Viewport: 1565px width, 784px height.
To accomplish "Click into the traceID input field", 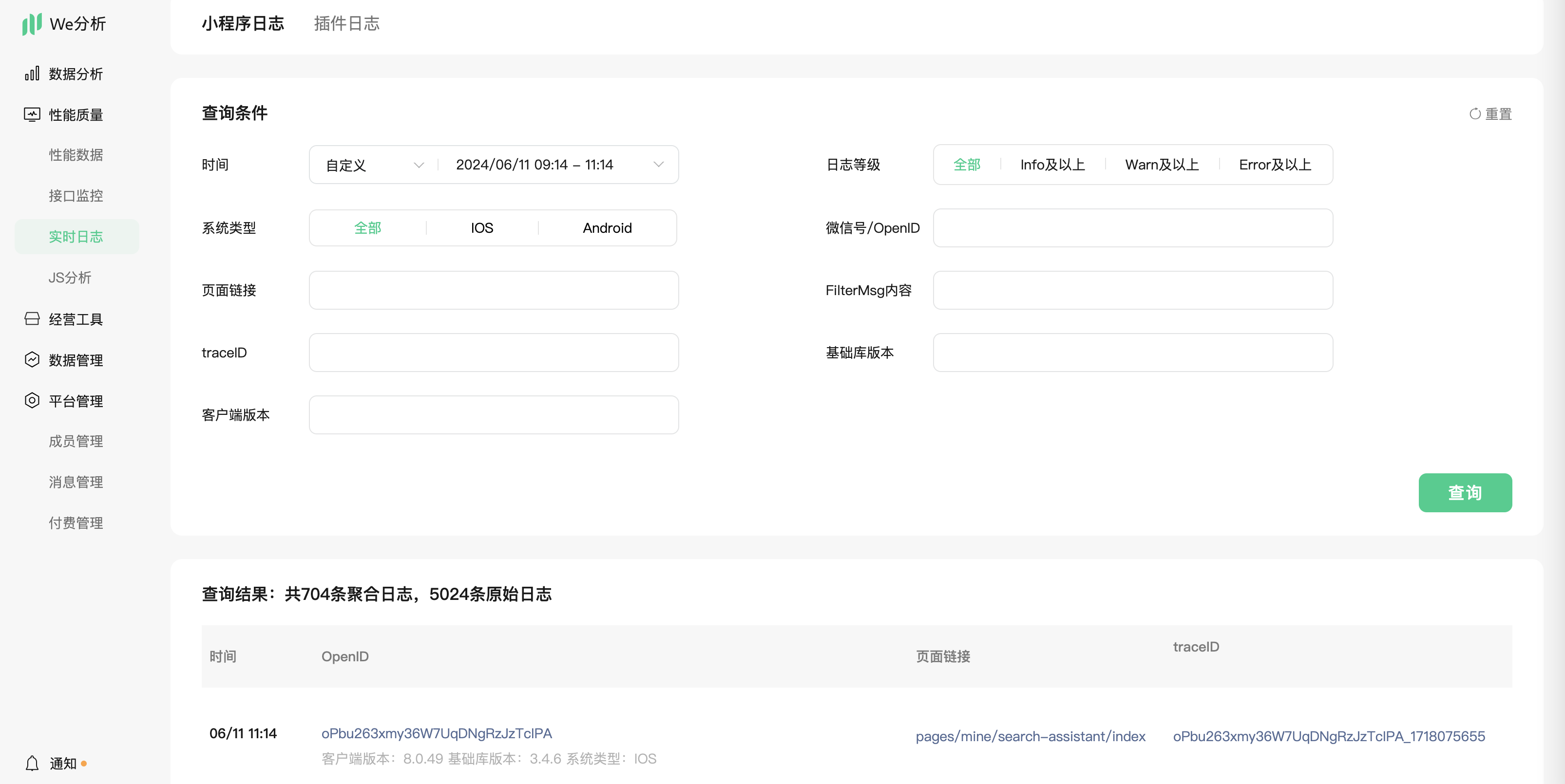I will (493, 352).
